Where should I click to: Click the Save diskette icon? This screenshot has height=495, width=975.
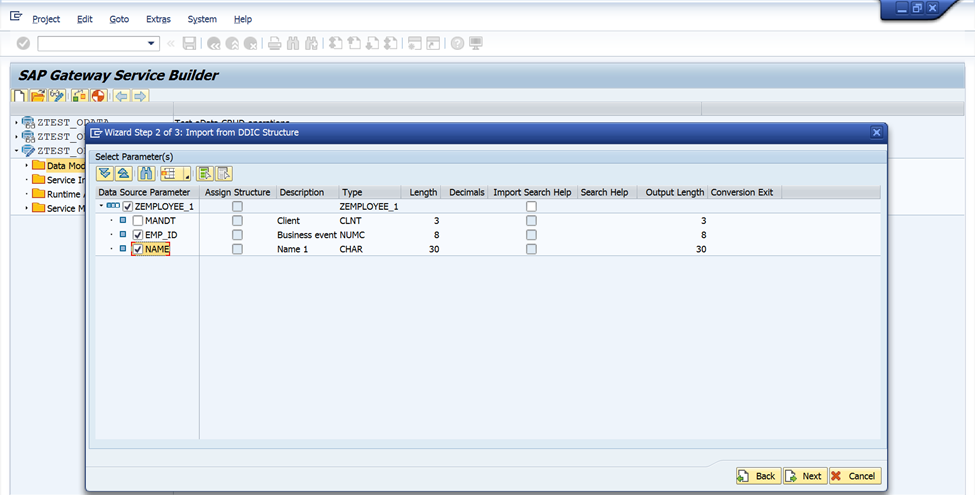(x=190, y=44)
